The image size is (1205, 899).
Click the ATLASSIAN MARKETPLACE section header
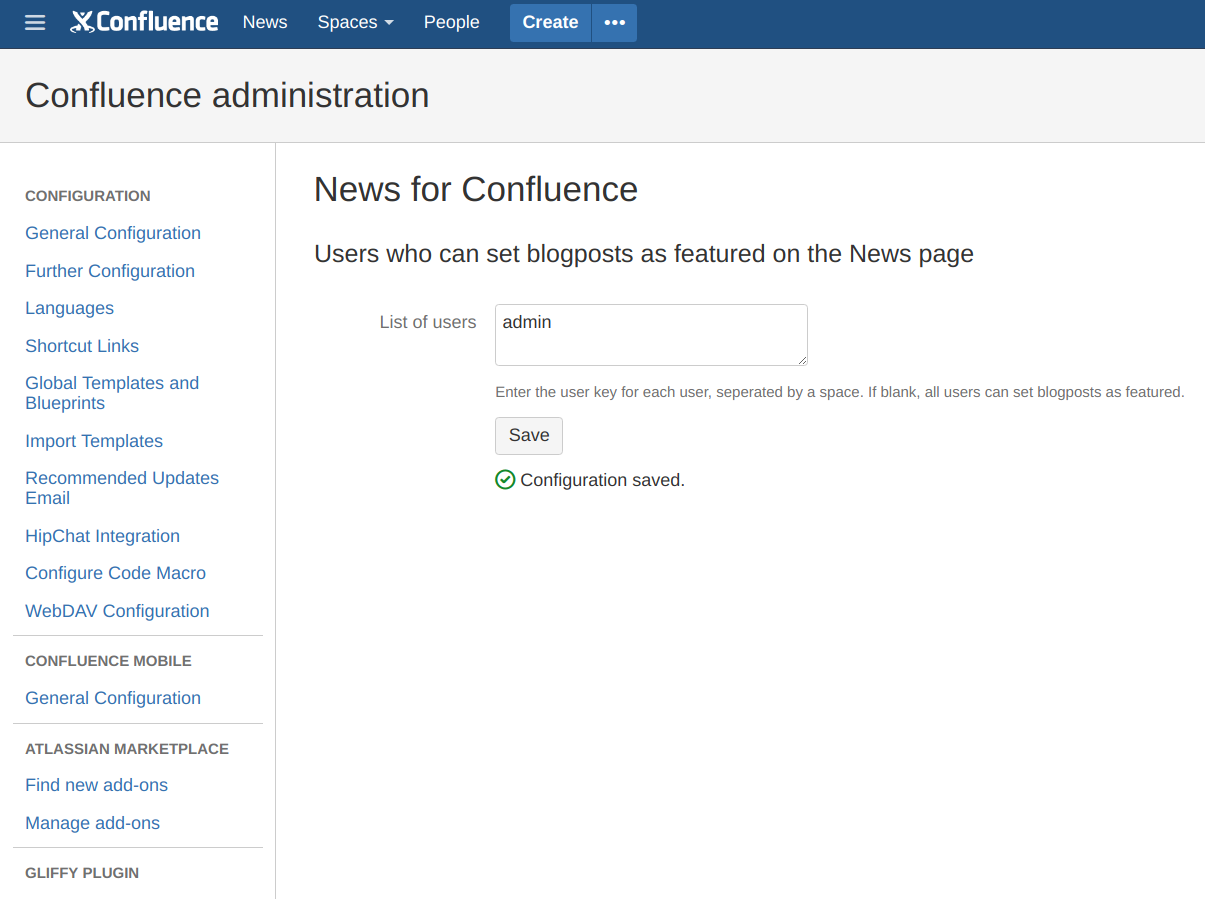click(x=127, y=749)
